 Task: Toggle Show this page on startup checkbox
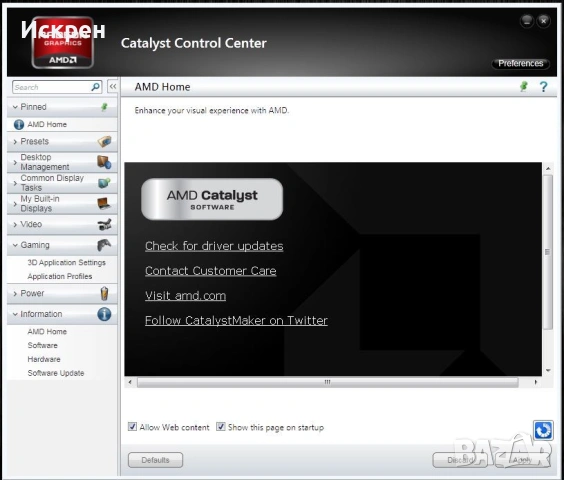tap(220, 427)
